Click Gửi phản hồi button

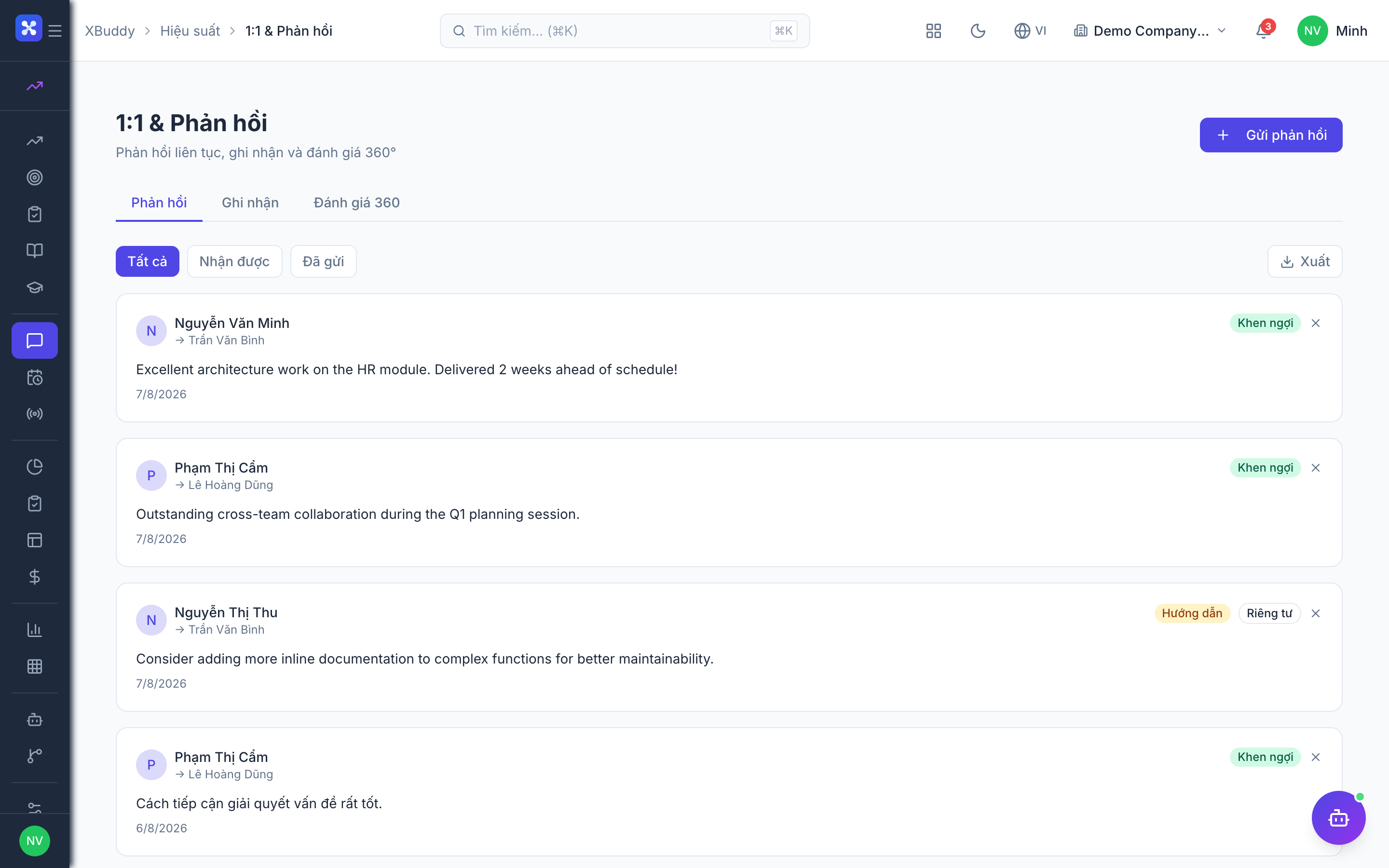point(1271,135)
